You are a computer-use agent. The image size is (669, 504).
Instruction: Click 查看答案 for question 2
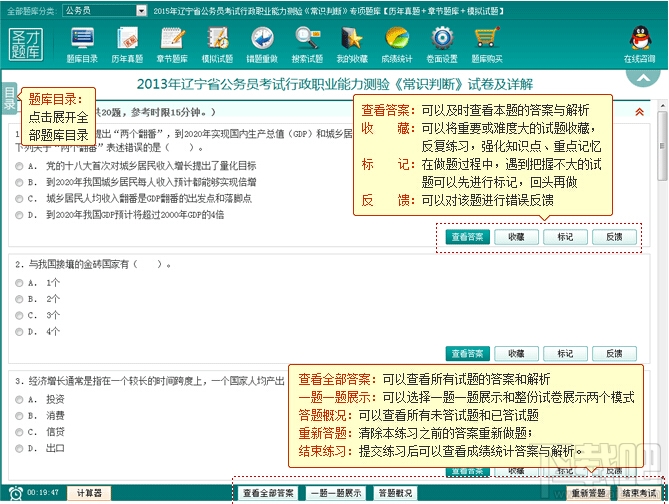tap(468, 353)
